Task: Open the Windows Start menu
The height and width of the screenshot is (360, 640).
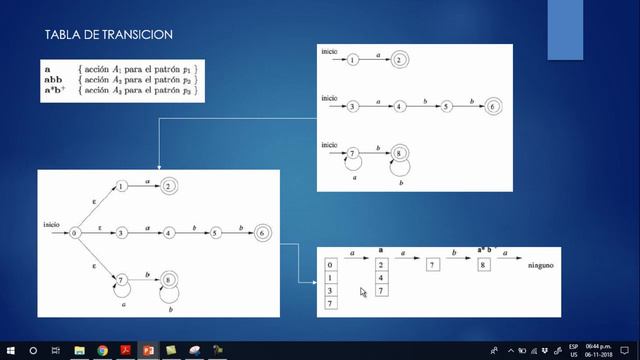Action: pos(11,350)
